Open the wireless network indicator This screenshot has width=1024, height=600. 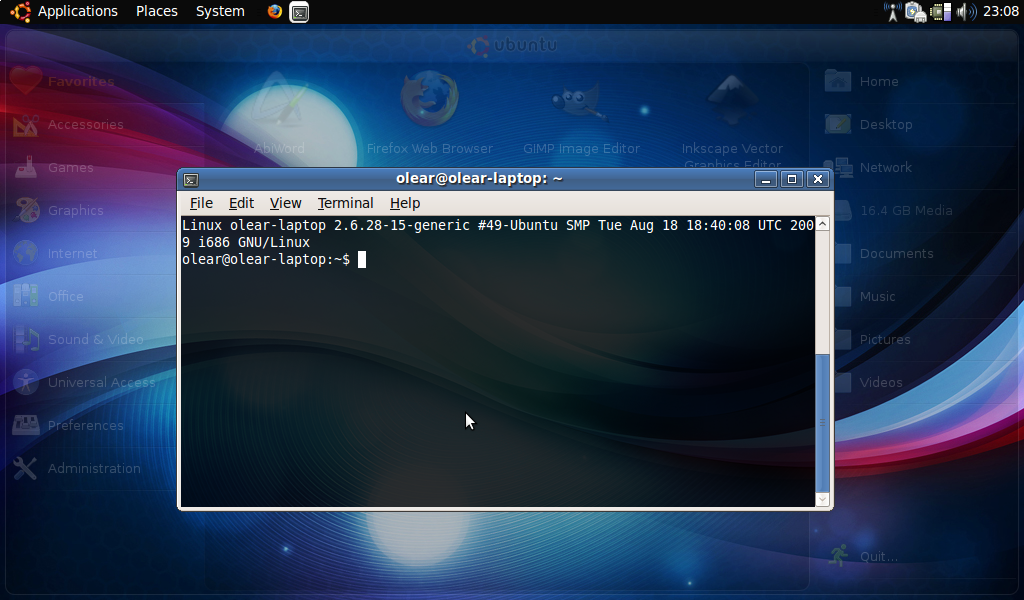tap(892, 12)
